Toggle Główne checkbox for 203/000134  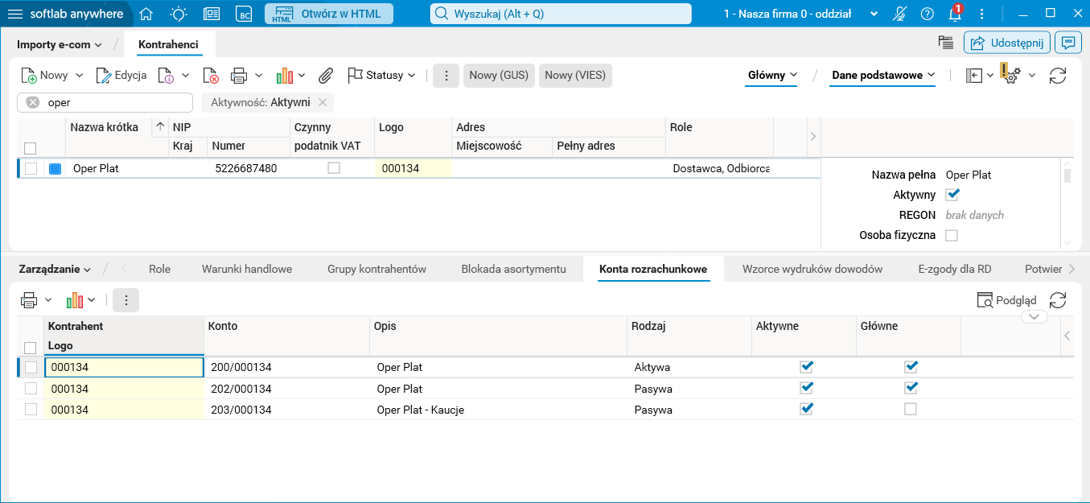[910, 409]
